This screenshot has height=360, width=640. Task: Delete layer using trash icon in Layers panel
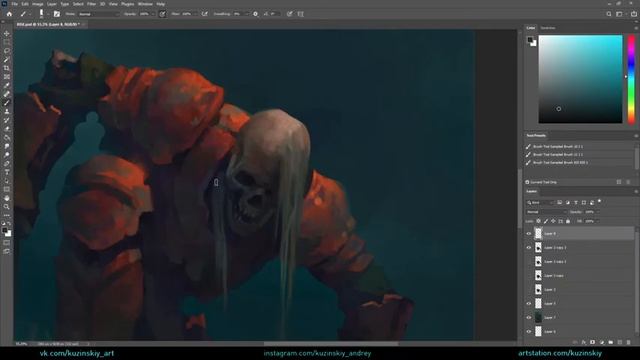629,342
